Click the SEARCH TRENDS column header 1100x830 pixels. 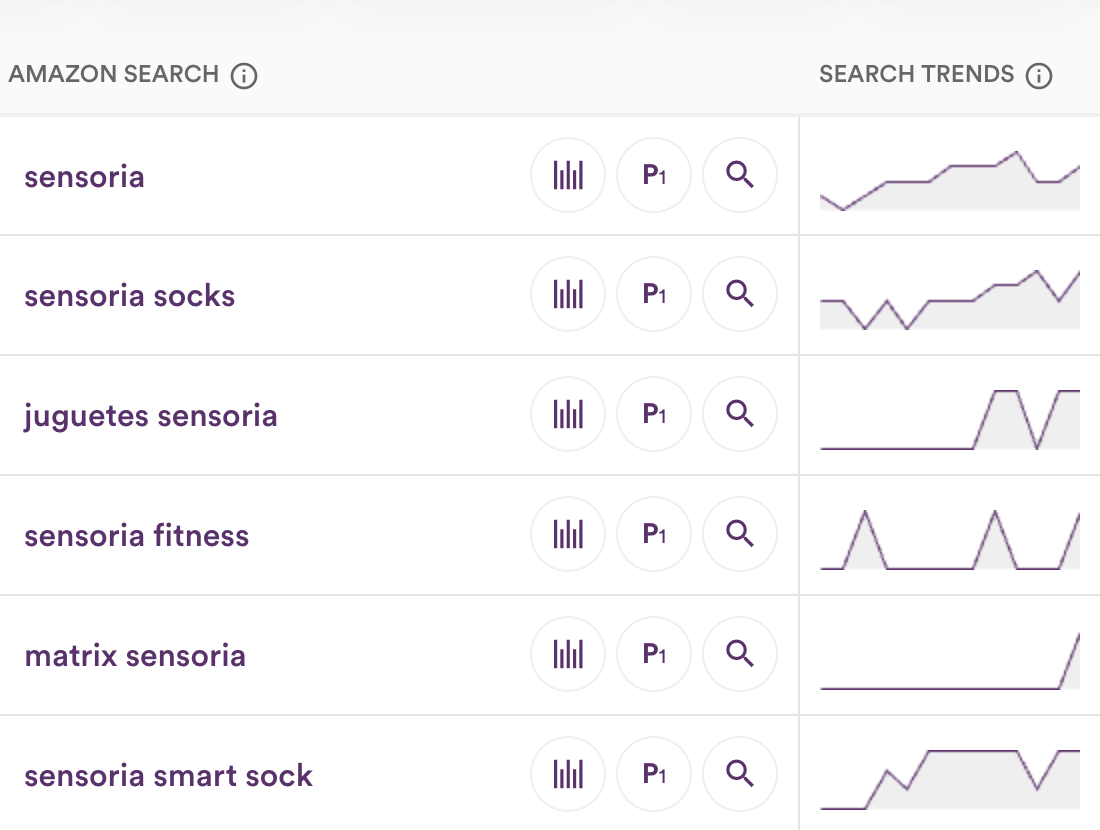[916, 74]
